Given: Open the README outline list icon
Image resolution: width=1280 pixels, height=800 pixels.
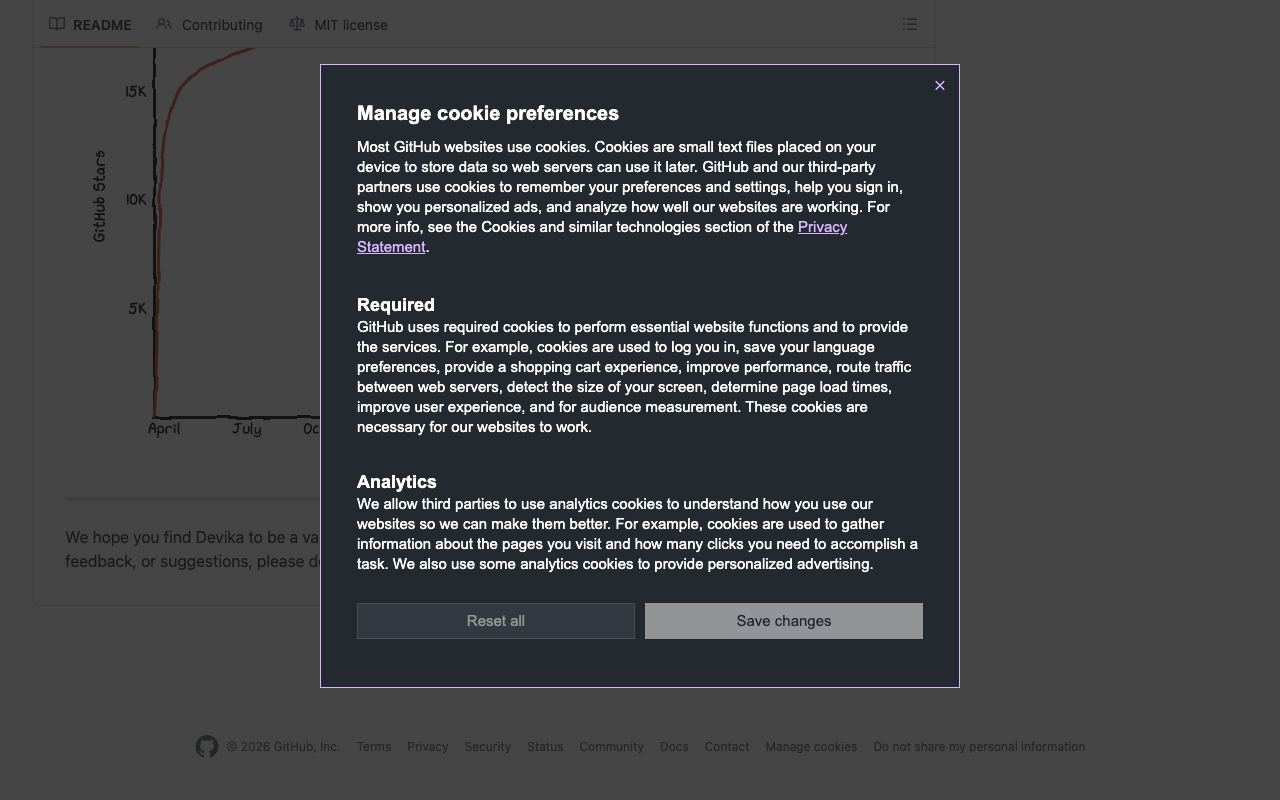Looking at the screenshot, I should point(910,24).
